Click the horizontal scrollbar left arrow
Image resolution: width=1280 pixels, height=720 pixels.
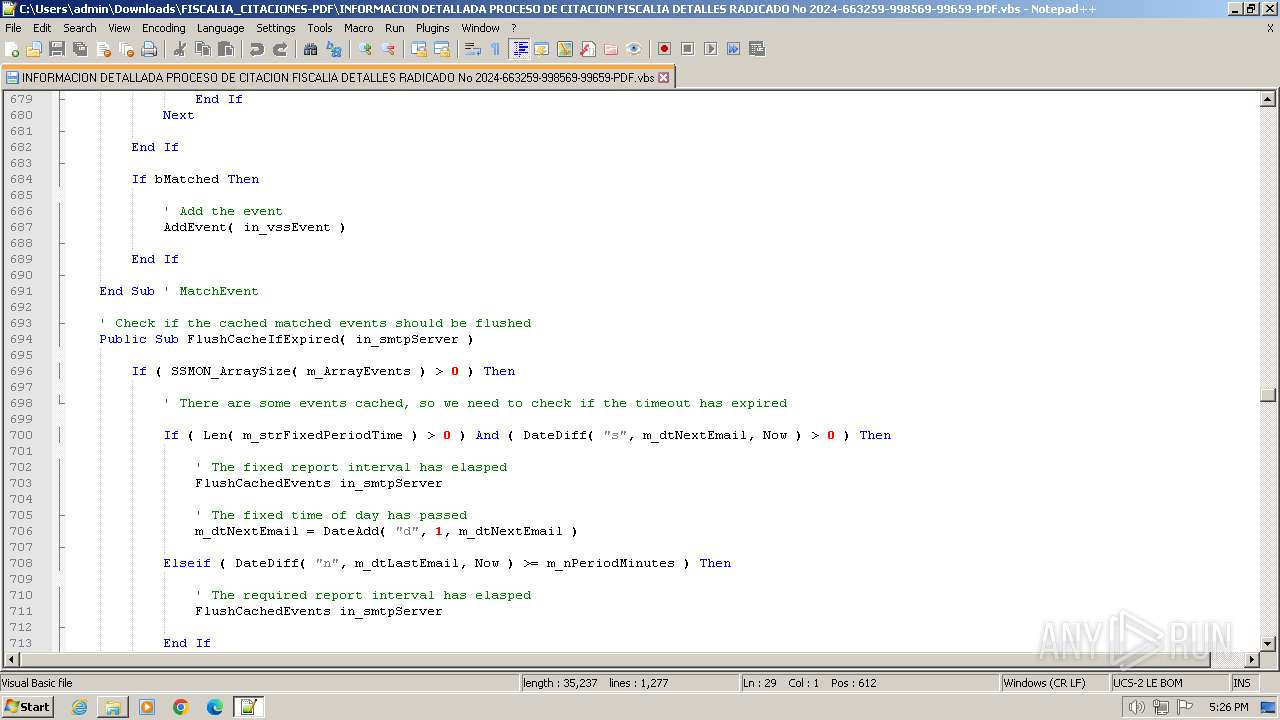[x=12, y=660]
